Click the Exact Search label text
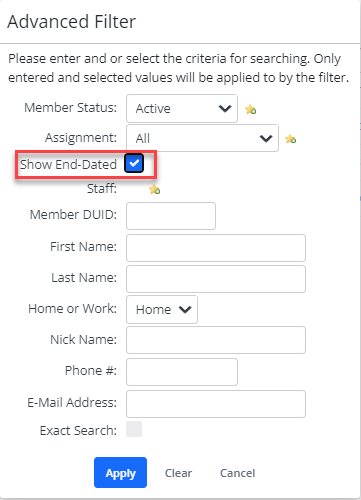 78,430
